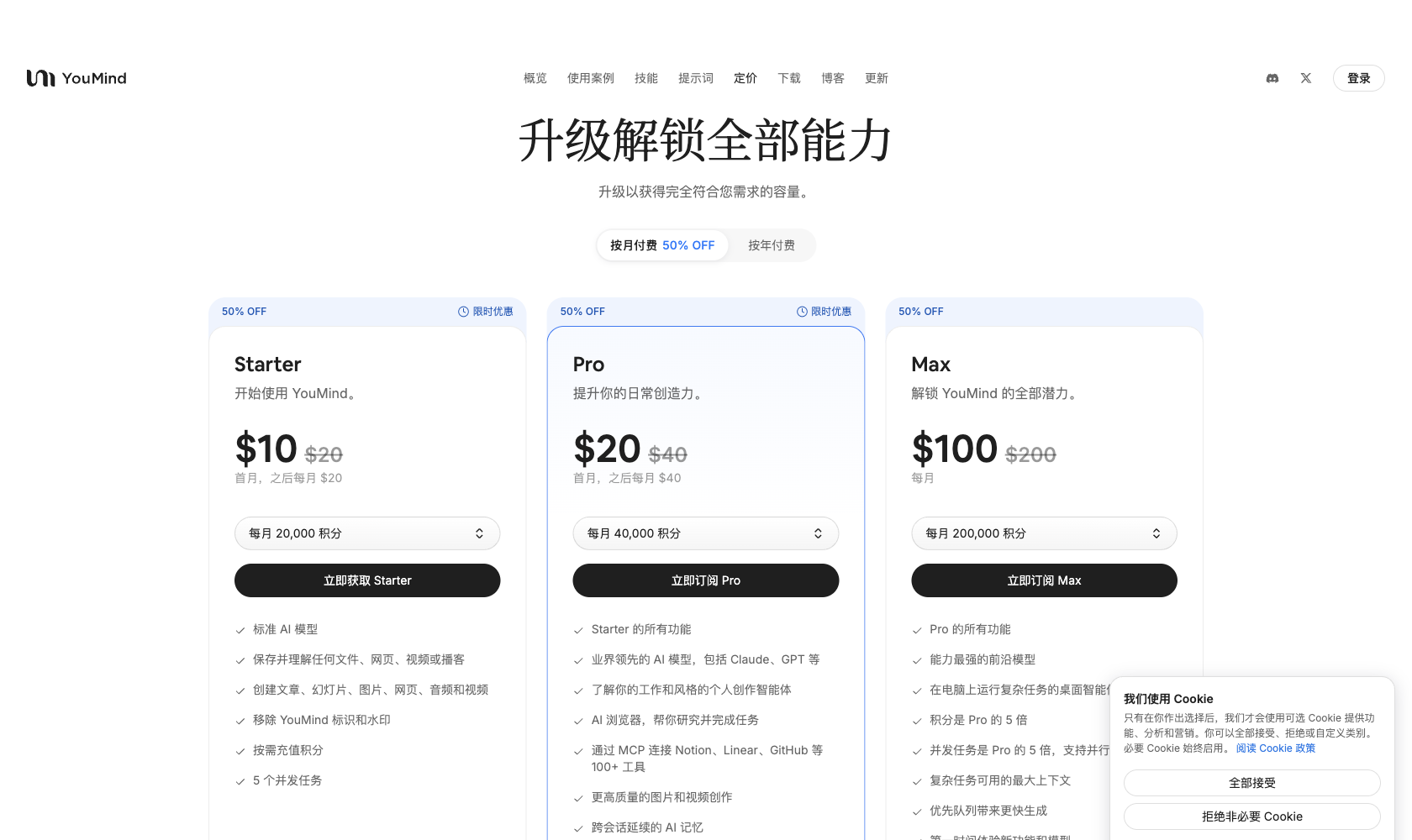1412x840 pixels.
Task: Click the Max price $100
Action: click(955, 449)
